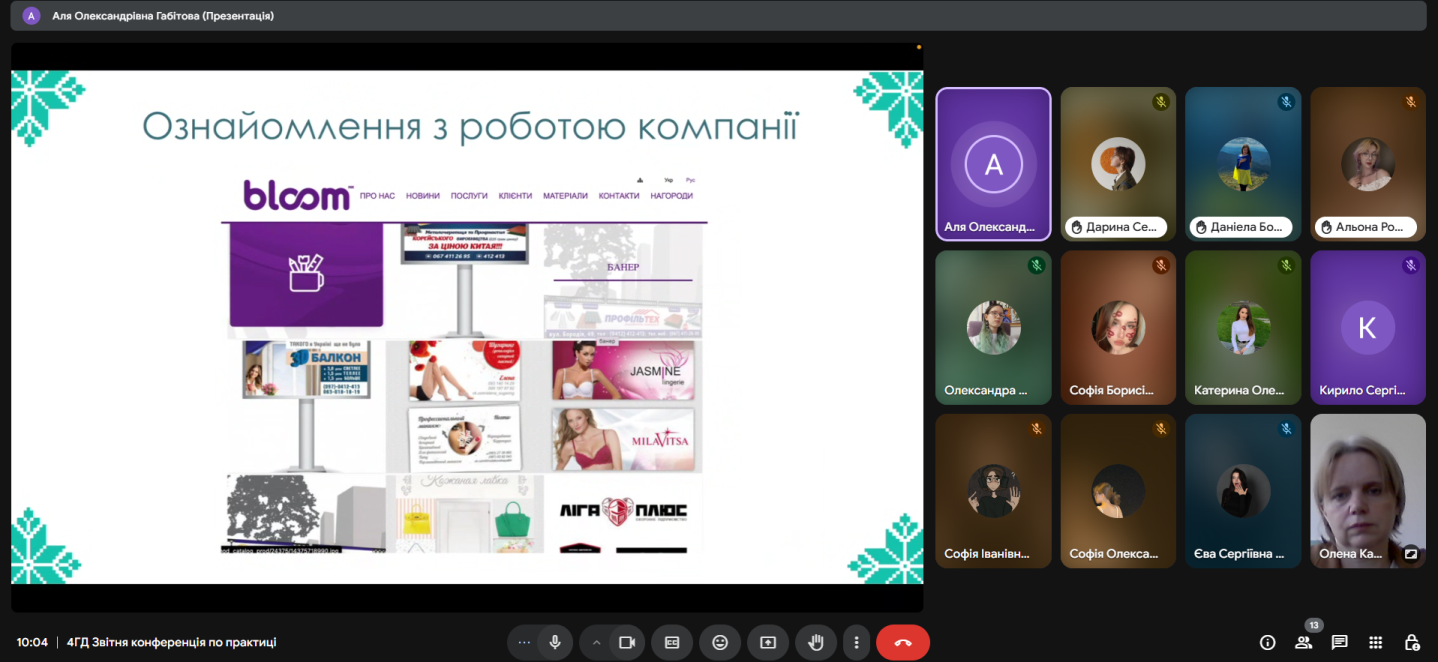Click ПРО НАС menu in presented website
This screenshot has width=1438, height=662.
point(377,196)
